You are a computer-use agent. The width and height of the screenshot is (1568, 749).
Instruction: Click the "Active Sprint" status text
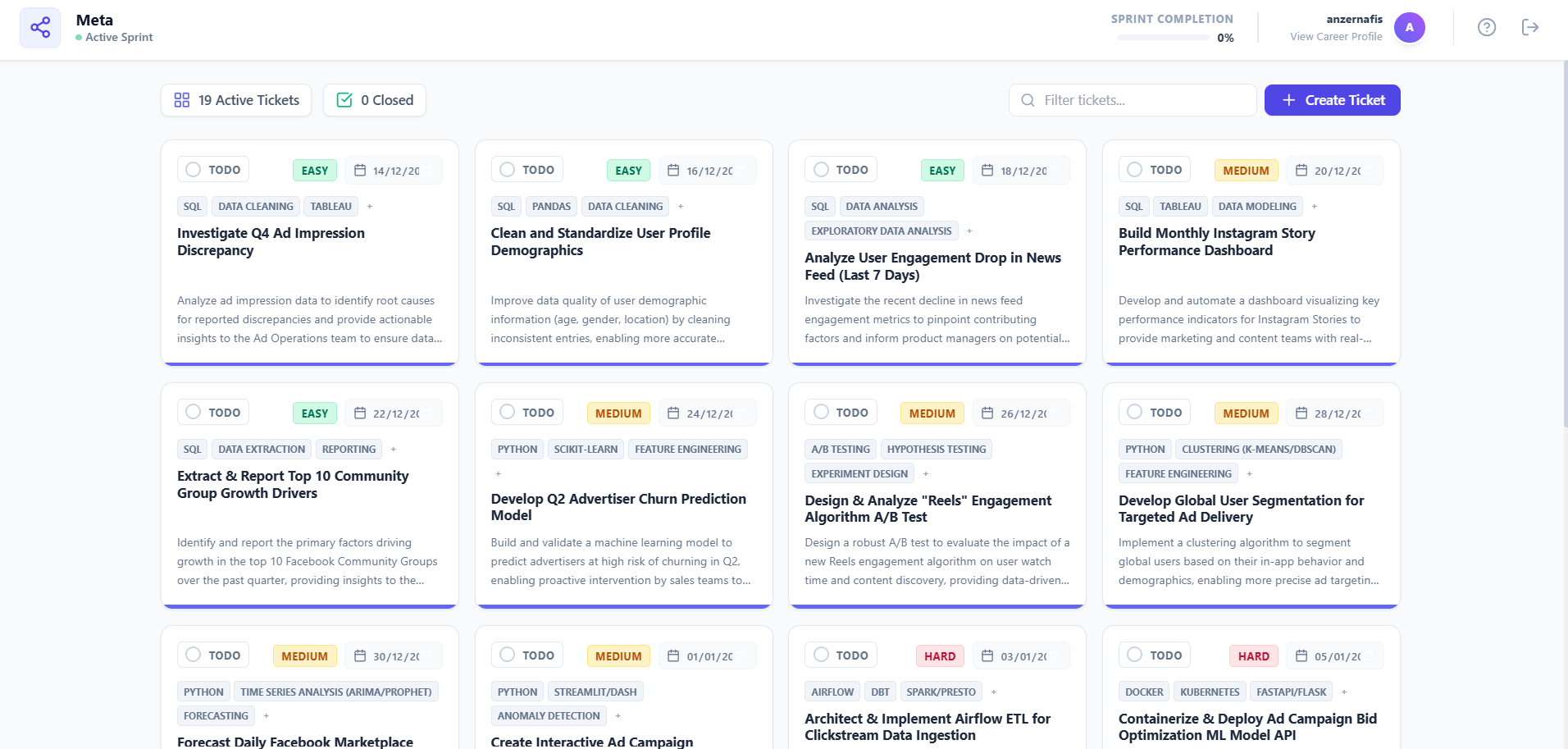click(x=119, y=37)
